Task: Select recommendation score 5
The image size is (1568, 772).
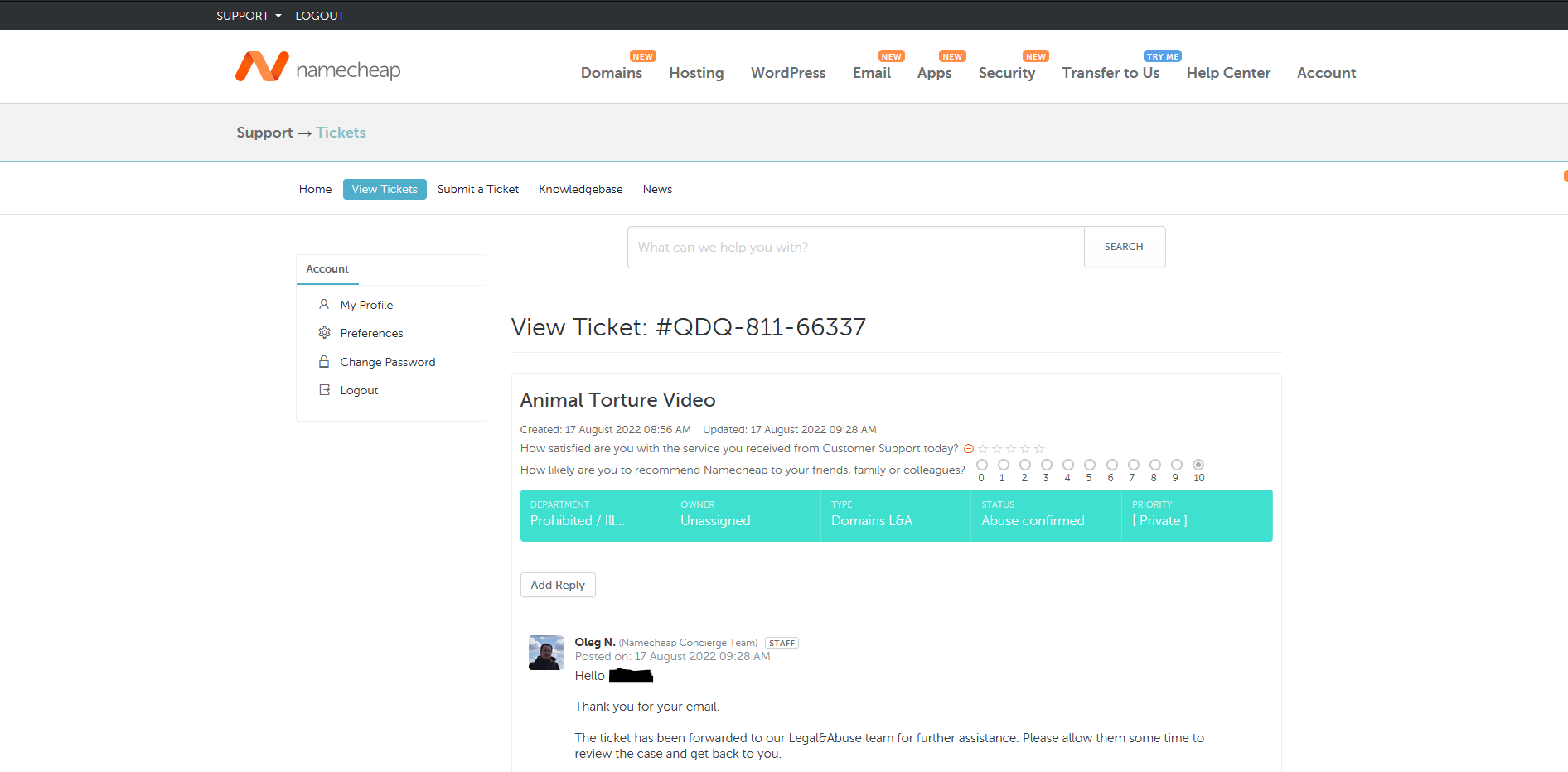Action: [x=1090, y=465]
